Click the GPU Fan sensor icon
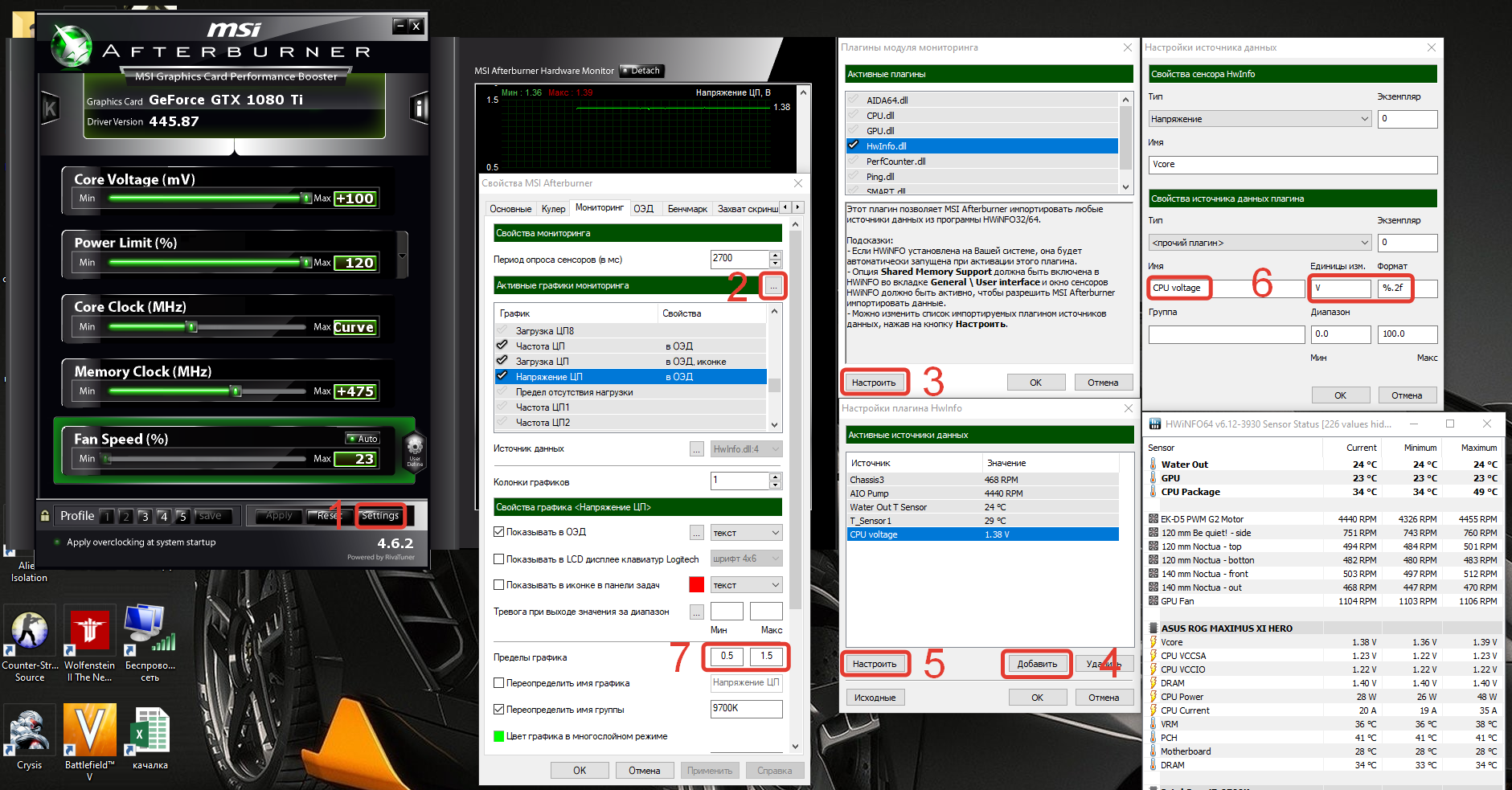Image resolution: width=1512 pixels, height=790 pixels. [x=1153, y=601]
